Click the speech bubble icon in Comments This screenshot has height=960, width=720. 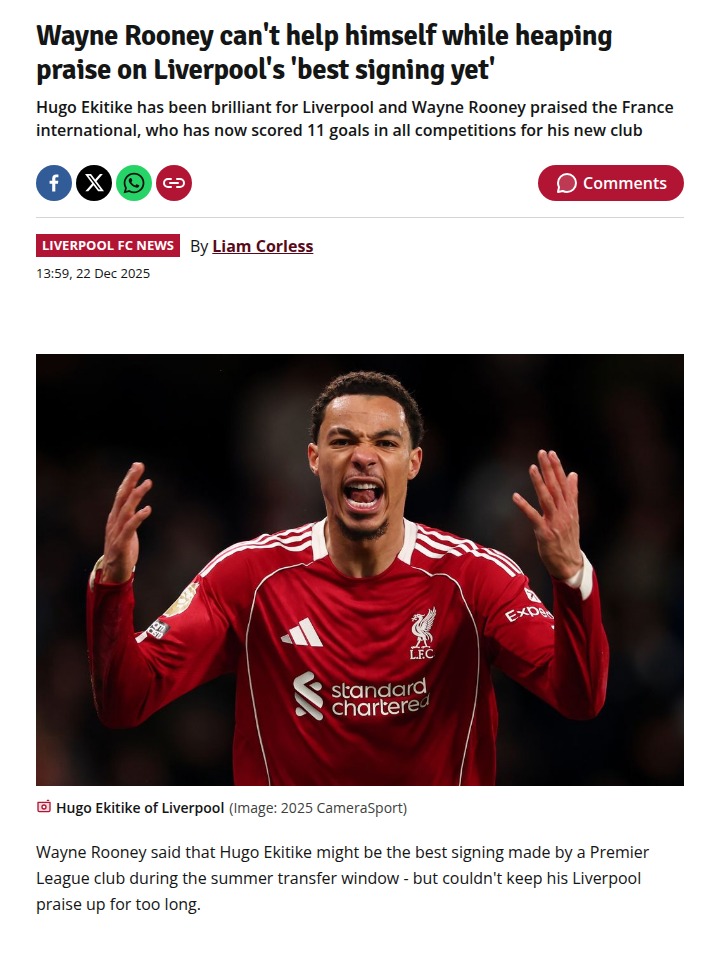point(566,183)
